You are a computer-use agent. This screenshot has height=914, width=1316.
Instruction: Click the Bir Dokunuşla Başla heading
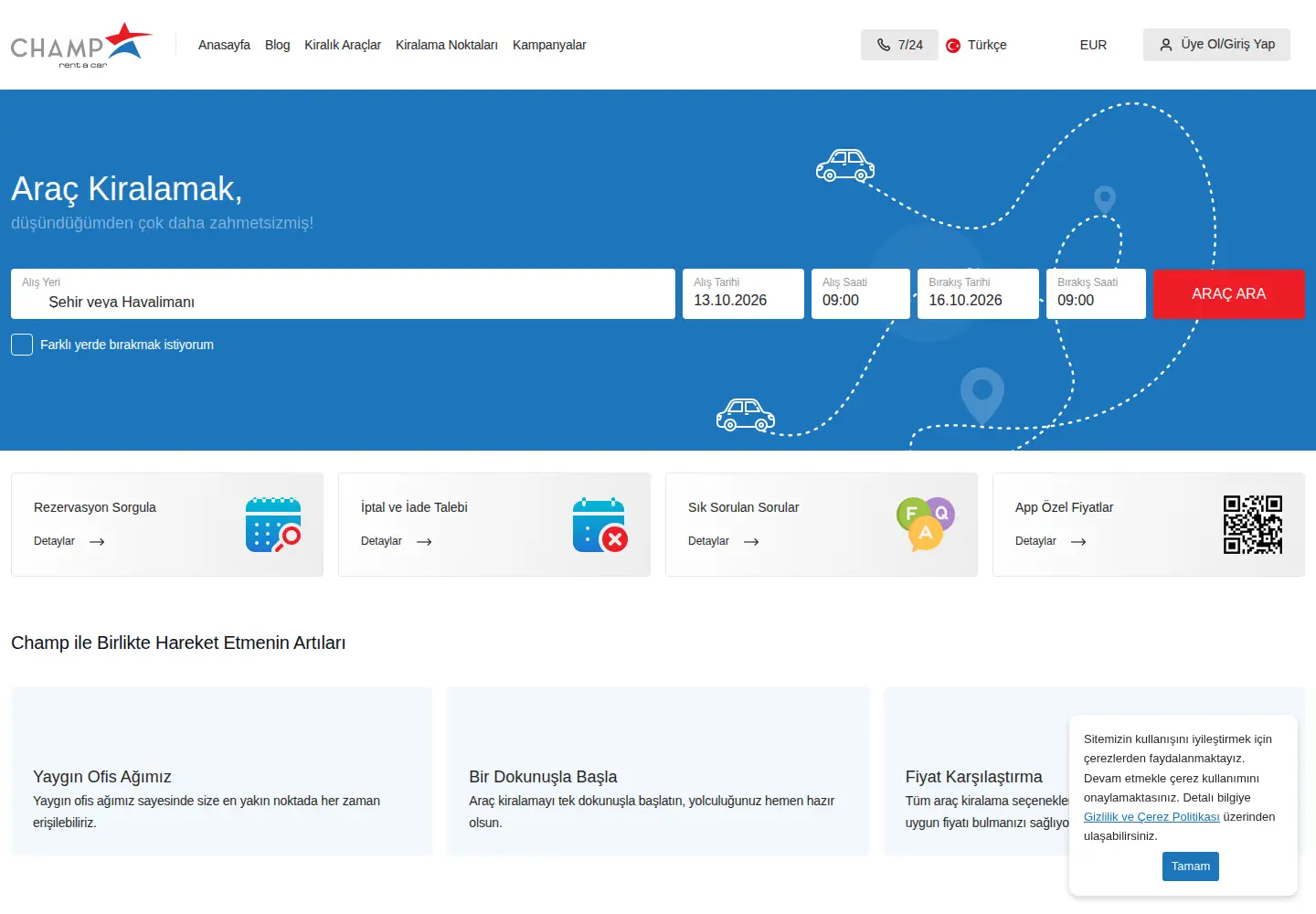(543, 777)
